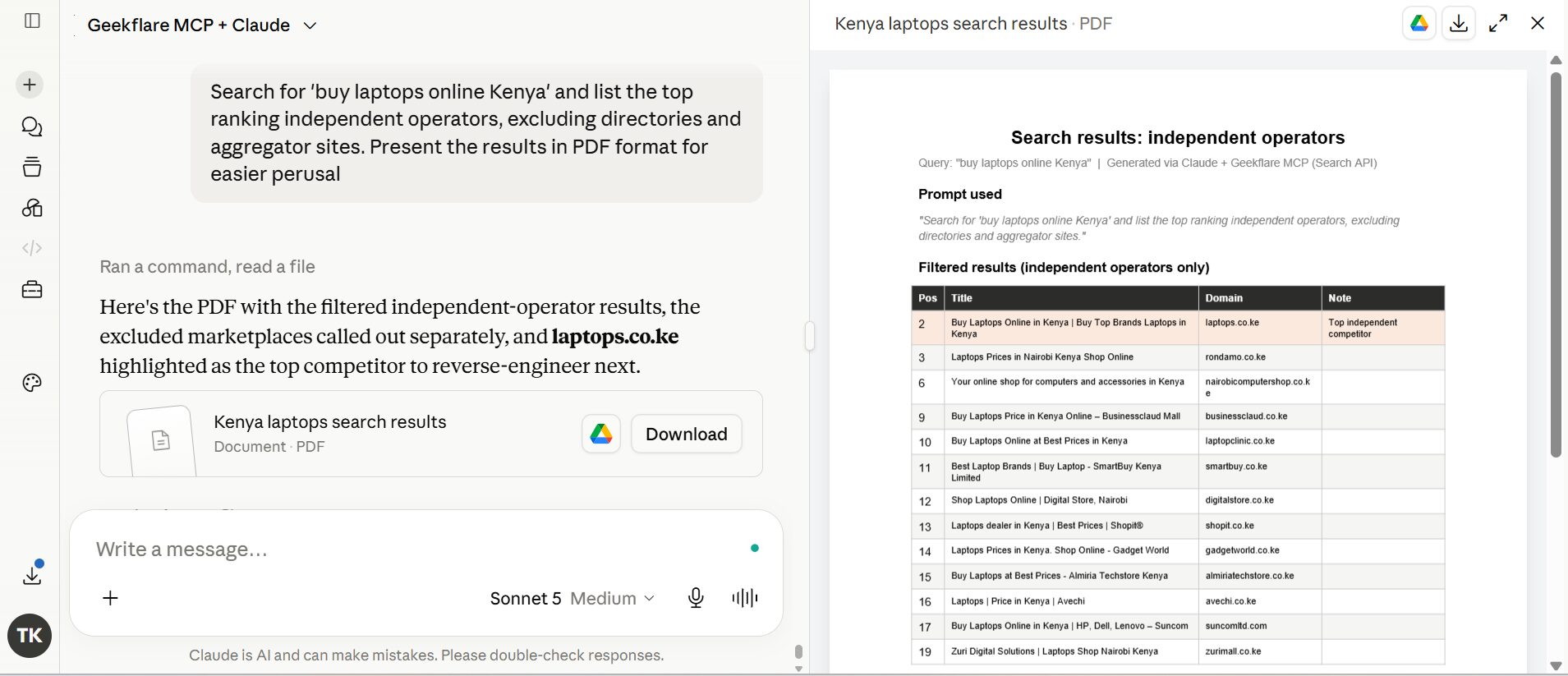Click the suncomltd.com domain cell

click(1260, 626)
